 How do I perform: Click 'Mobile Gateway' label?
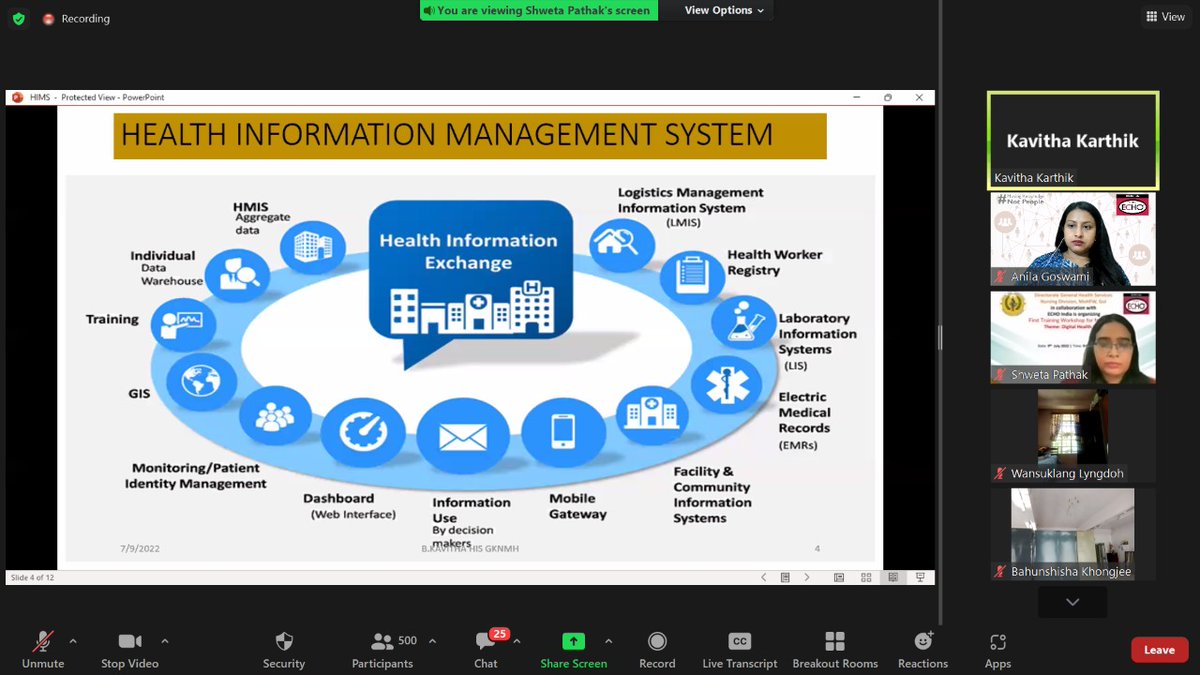(x=578, y=506)
